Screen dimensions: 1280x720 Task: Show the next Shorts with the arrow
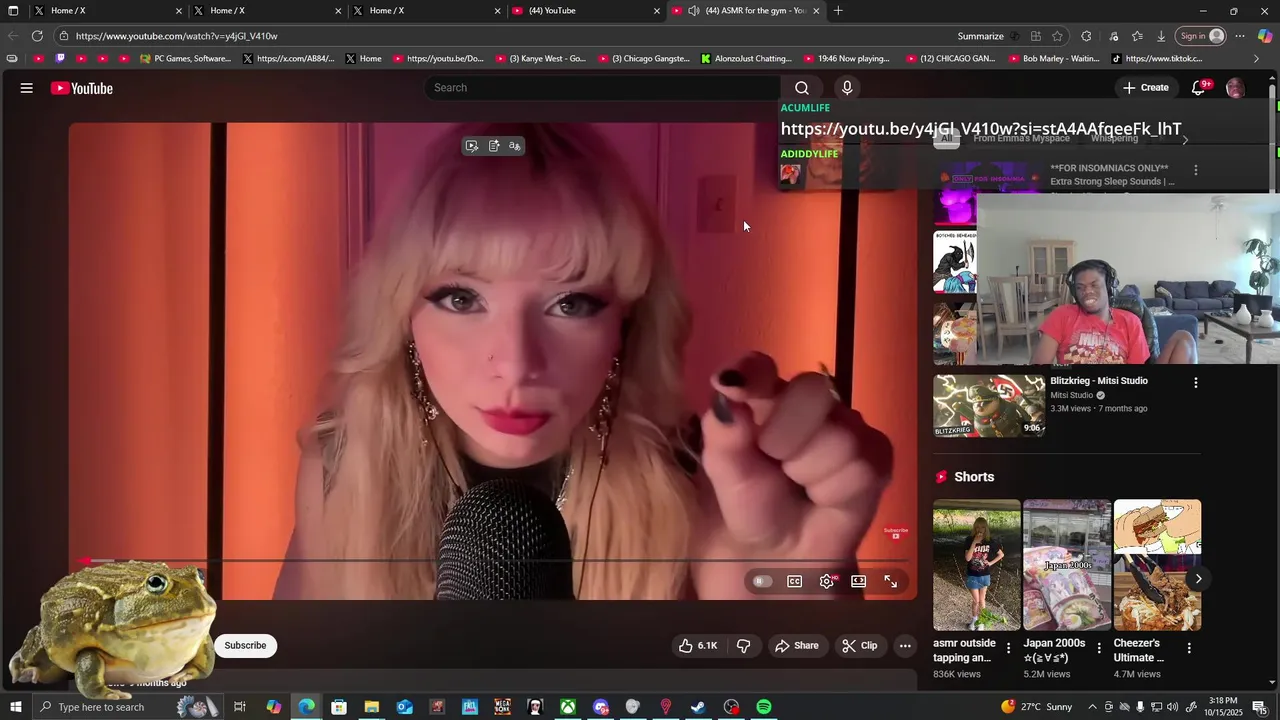[x=1198, y=579]
